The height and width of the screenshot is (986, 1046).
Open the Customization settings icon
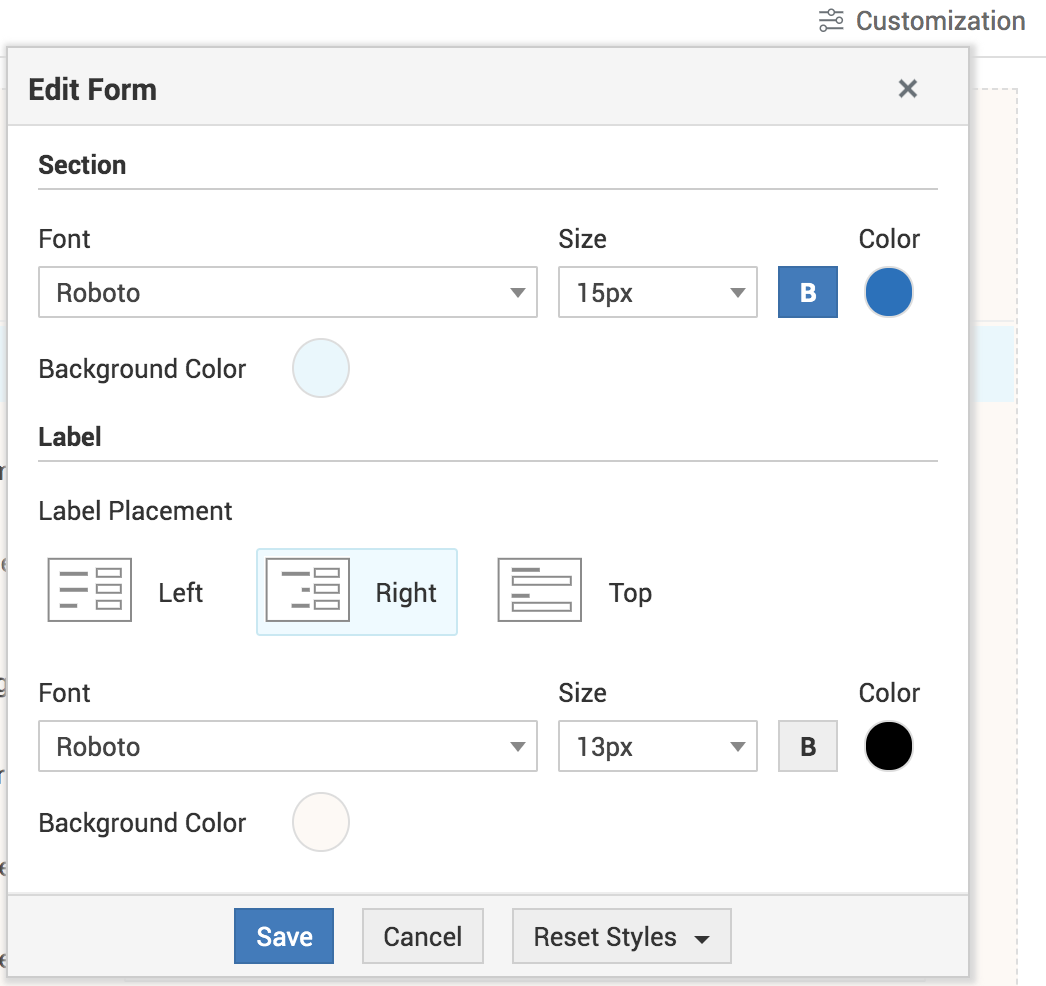click(831, 21)
